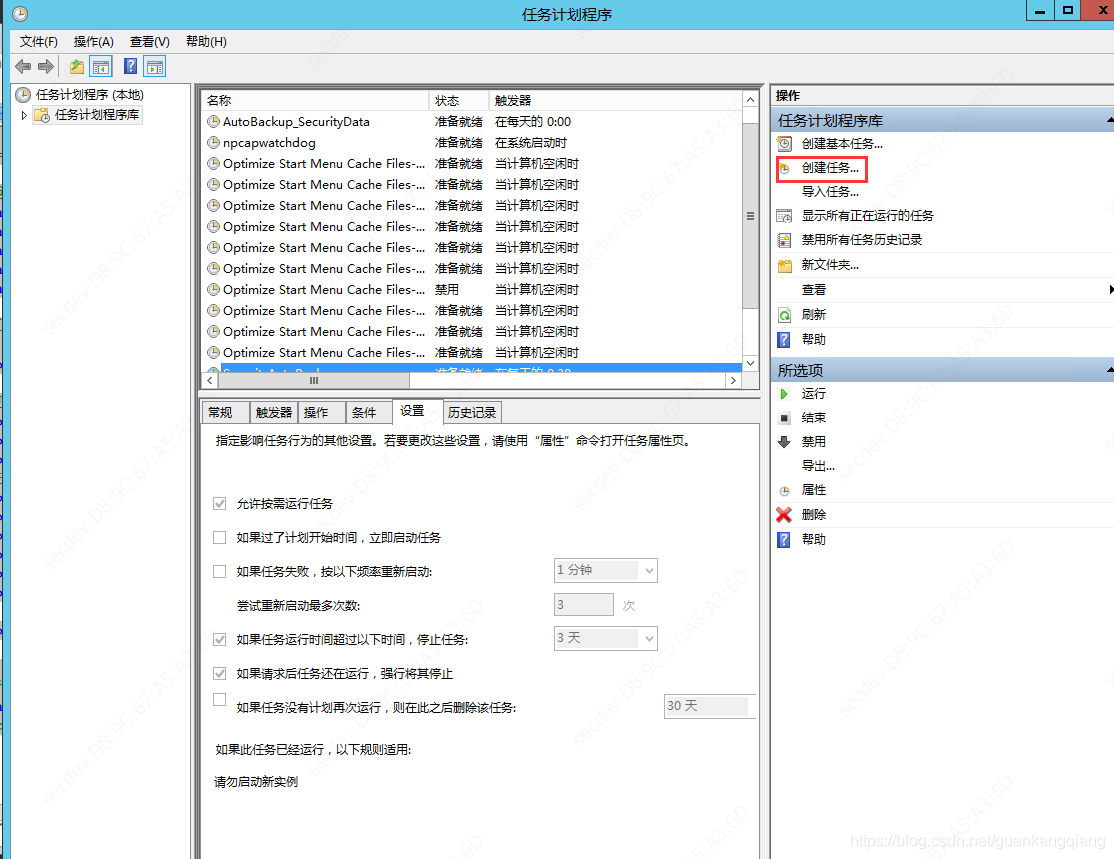Click 导入任务 in the actions pane
Screen dimensions: 1114x859
818,190
